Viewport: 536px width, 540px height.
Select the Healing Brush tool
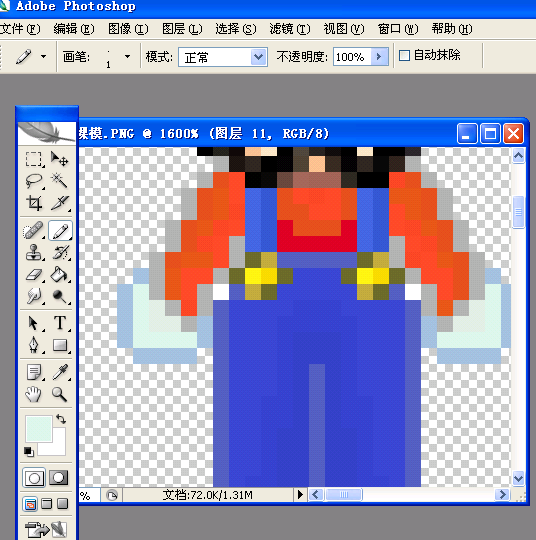pos(33,230)
